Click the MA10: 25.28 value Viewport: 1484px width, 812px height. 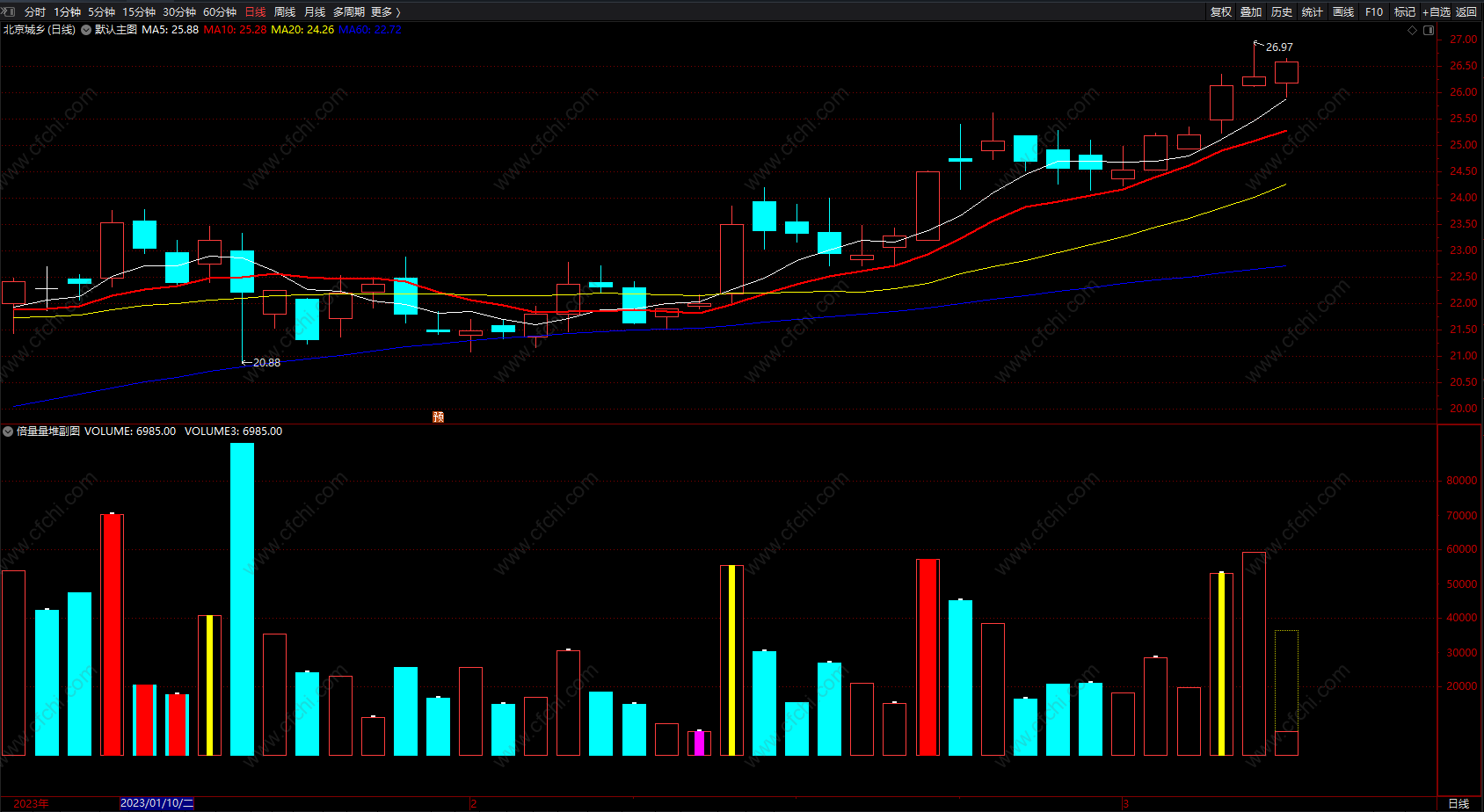click(x=235, y=30)
